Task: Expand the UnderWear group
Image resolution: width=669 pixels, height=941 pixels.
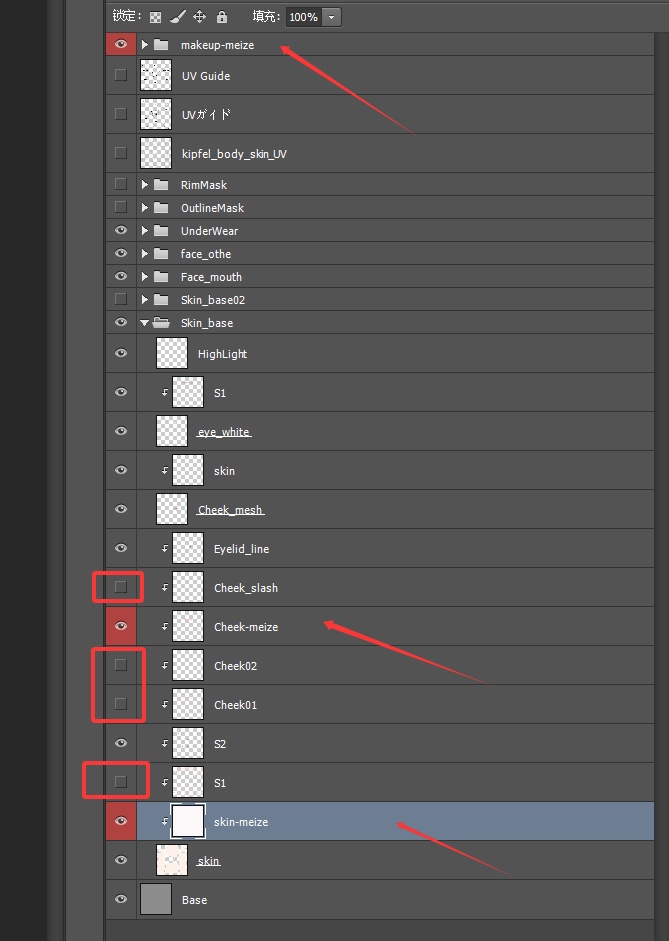Action: (x=144, y=230)
